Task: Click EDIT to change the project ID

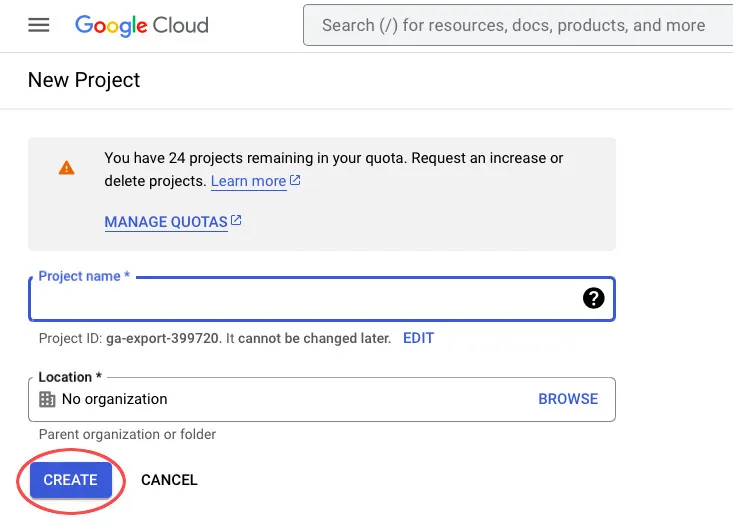Action: [418, 338]
